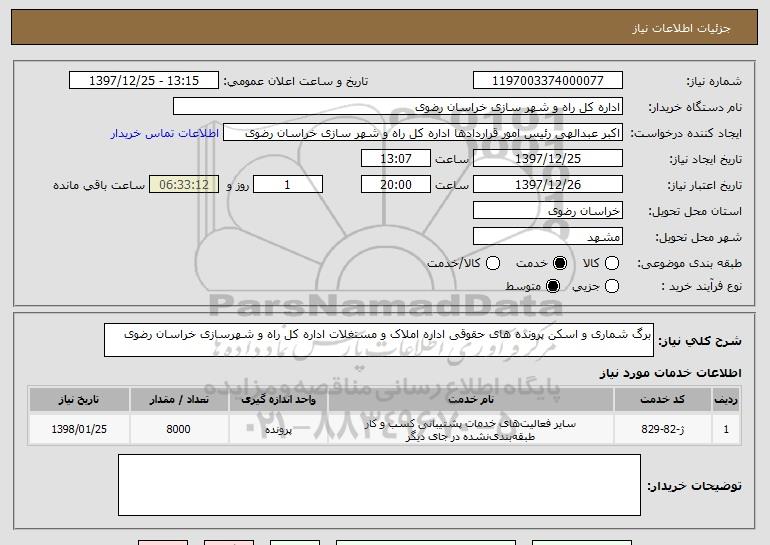Image resolution: width=770 pixels, height=545 pixels.
Task: Click the public announcement date field 1397/12/25 - 13:15
Action: click(144, 81)
